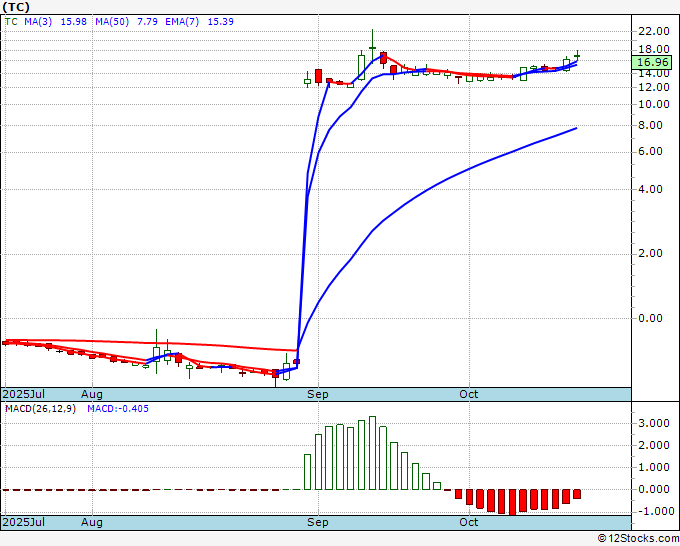Click the 3.000 MACD axis label
The height and width of the screenshot is (546, 680).
pyautogui.click(x=654, y=423)
